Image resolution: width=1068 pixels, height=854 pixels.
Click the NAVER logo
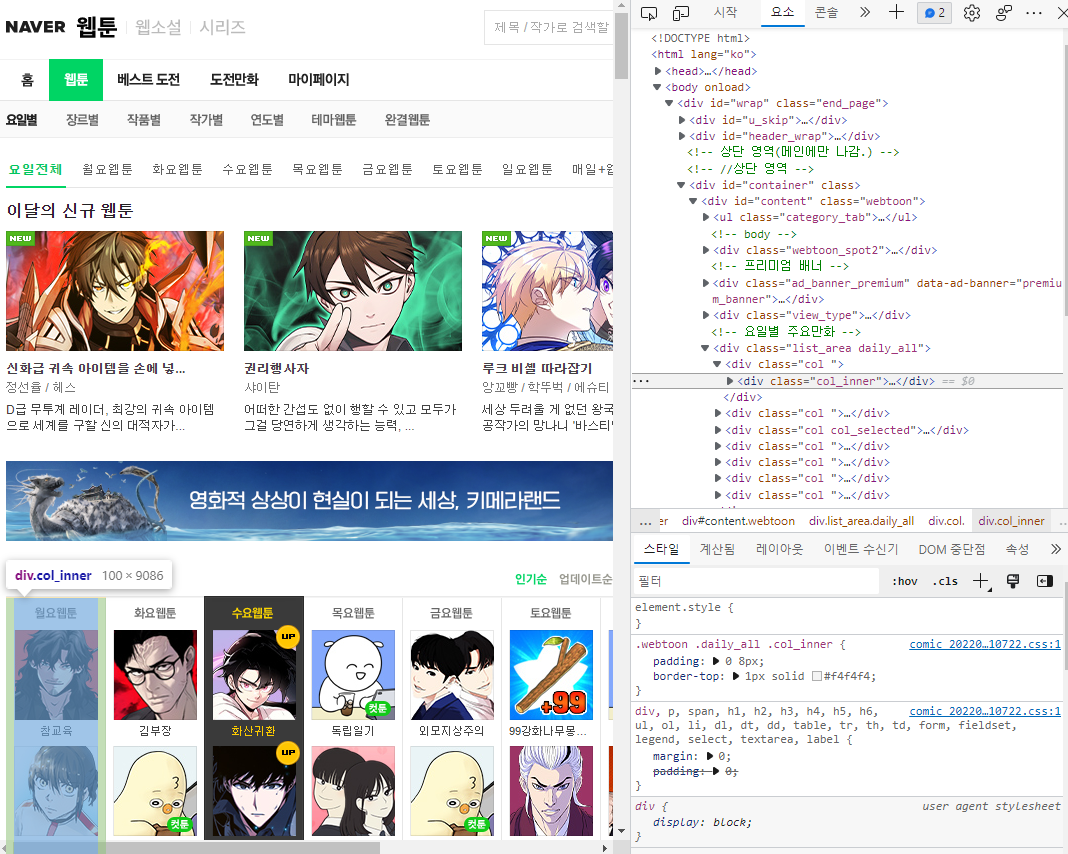[35, 27]
